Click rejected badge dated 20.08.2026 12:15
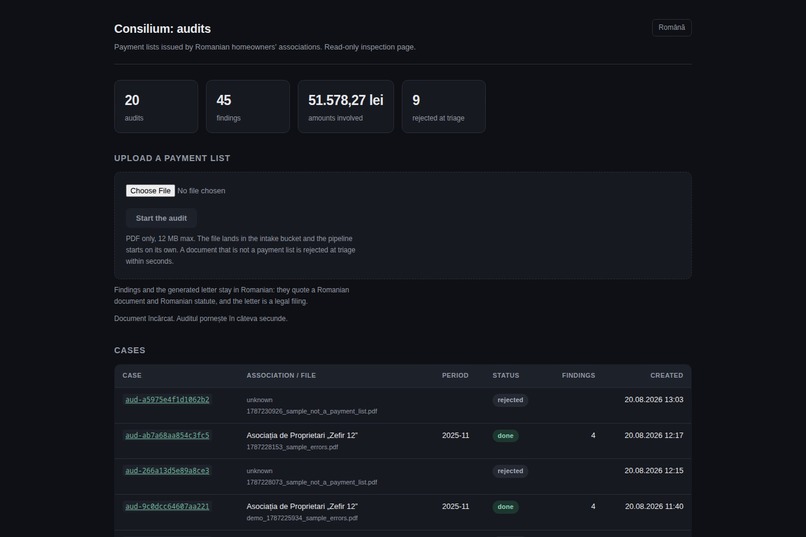The height and width of the screenshot is (537, 806). (510, 471)
